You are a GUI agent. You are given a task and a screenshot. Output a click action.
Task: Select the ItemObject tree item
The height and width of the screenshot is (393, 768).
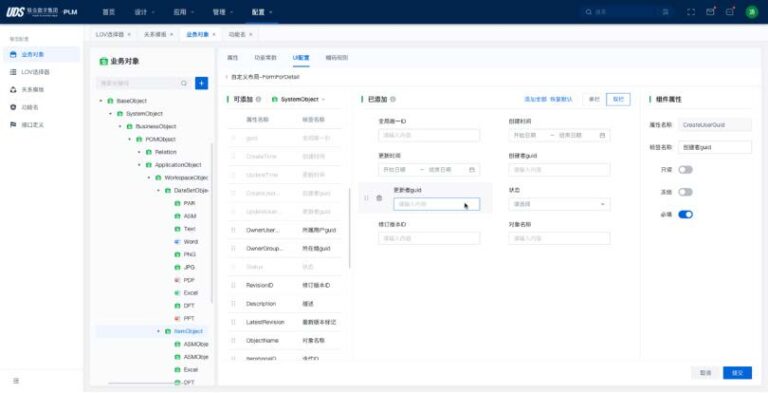[188, 331]
